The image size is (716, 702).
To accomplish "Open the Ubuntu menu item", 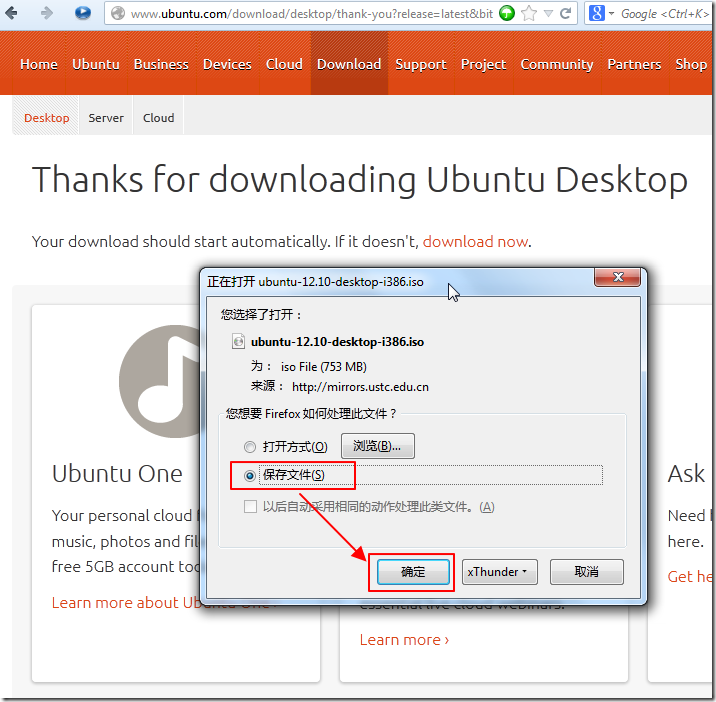I will click(x=96, y=64).
